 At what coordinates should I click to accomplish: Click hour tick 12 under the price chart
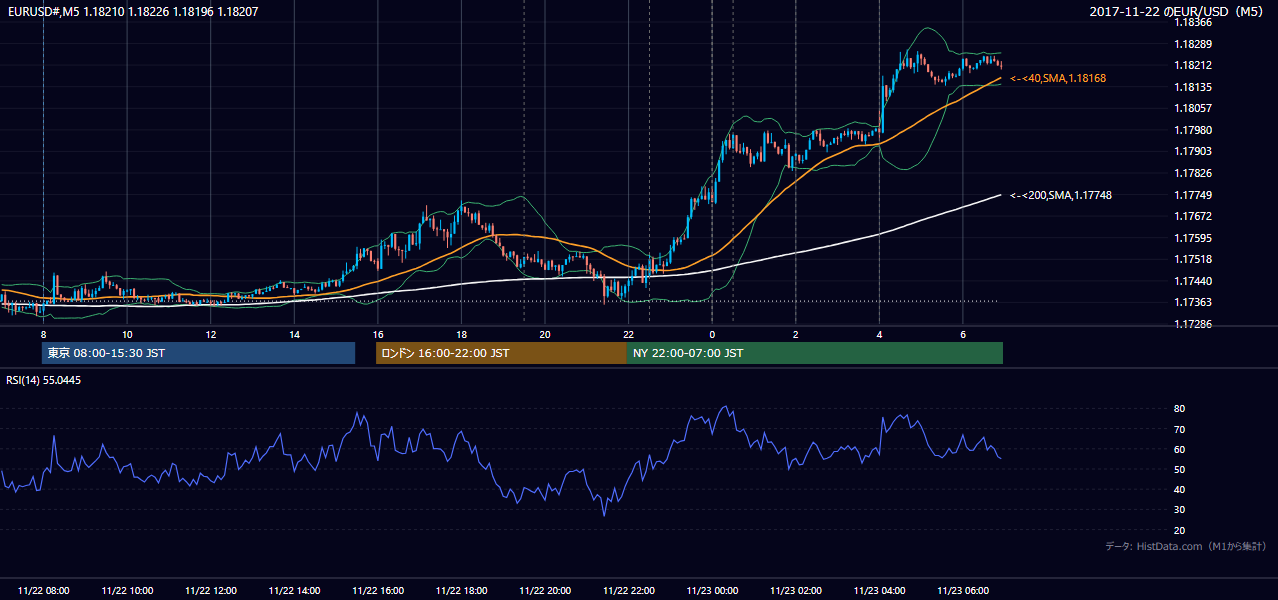(x=211, y=333)
